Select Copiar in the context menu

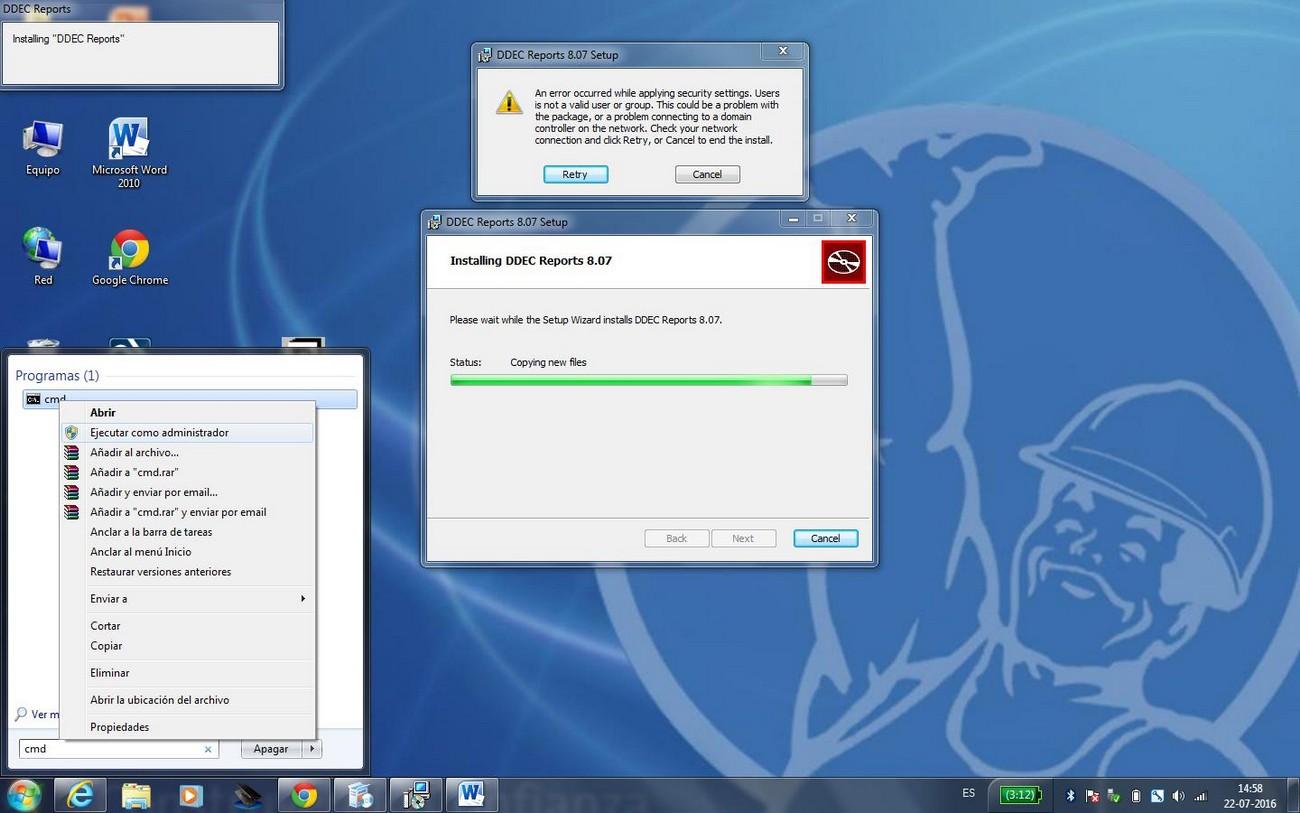[x=187, y=646]
